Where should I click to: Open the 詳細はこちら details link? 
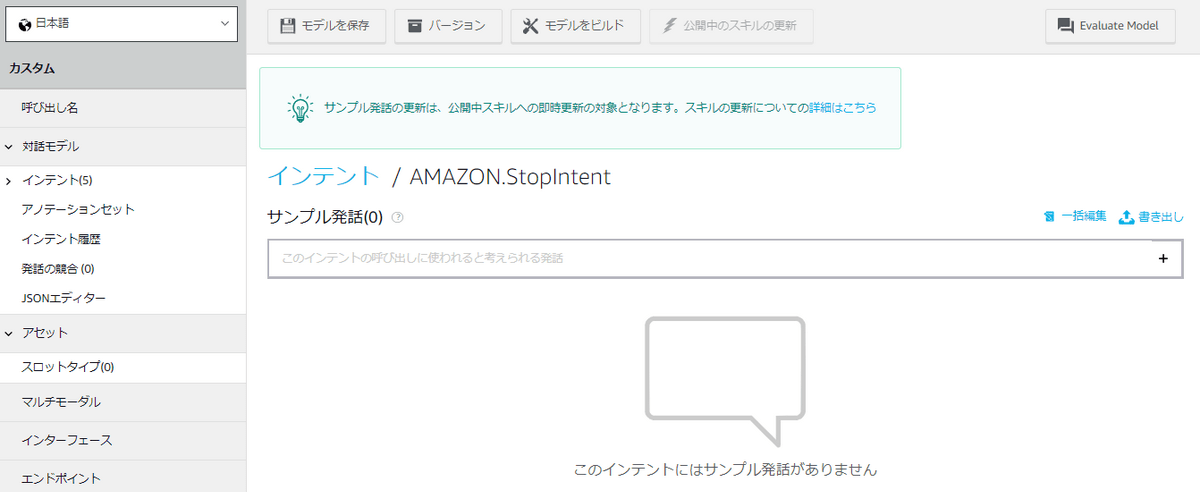(842, 107)
